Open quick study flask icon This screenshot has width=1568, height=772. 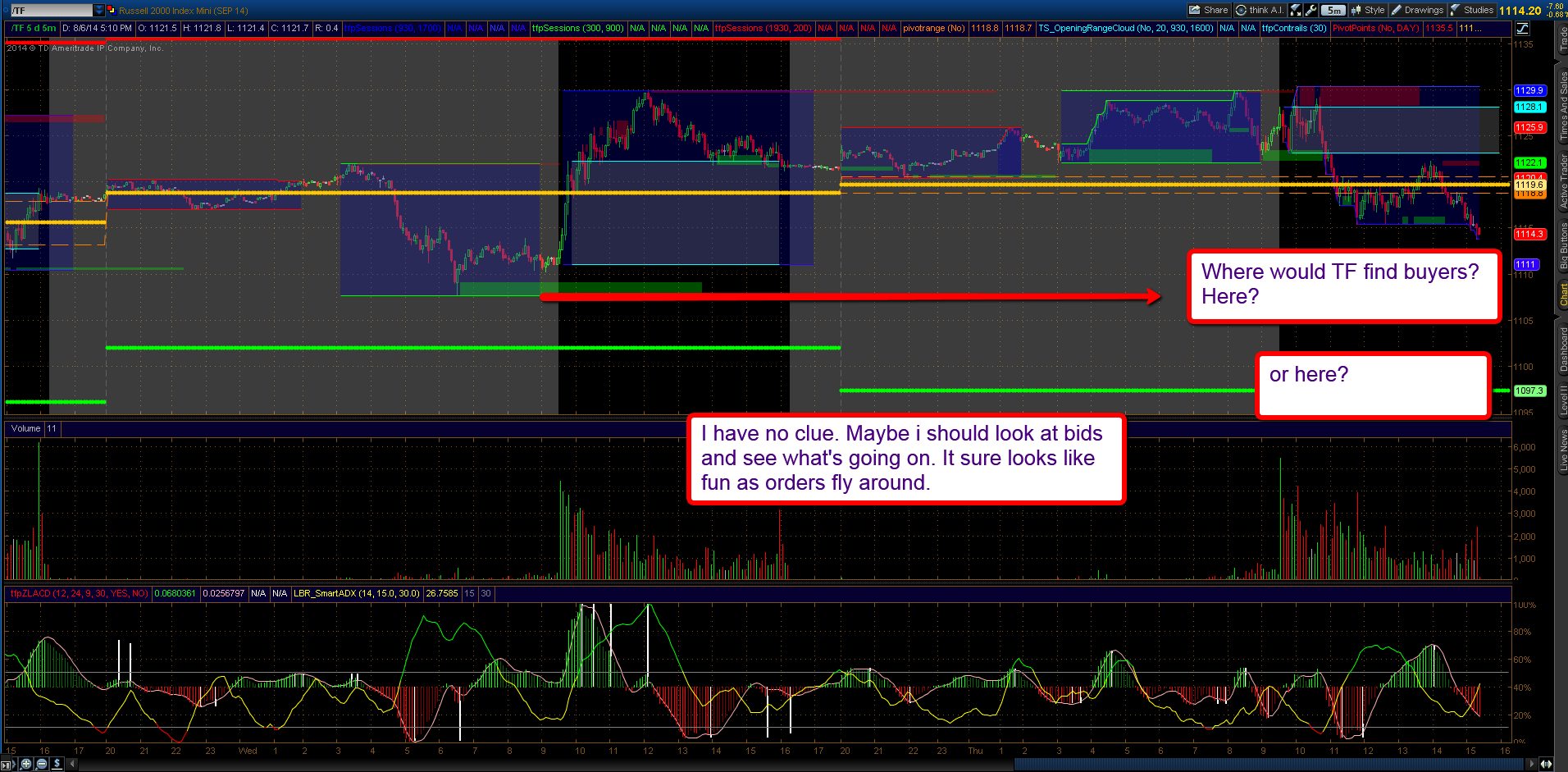pos(1295,10)
